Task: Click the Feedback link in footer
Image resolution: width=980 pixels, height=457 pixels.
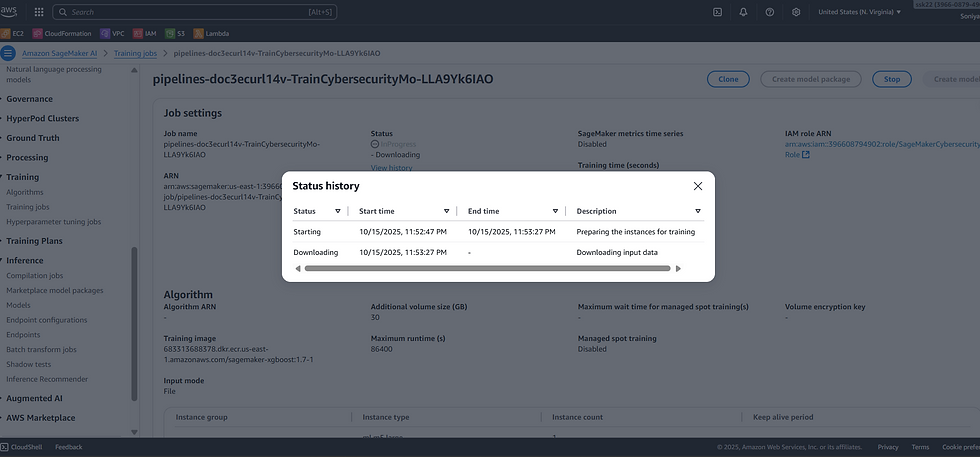Action: pyautogui.click(x=69, y=447)
